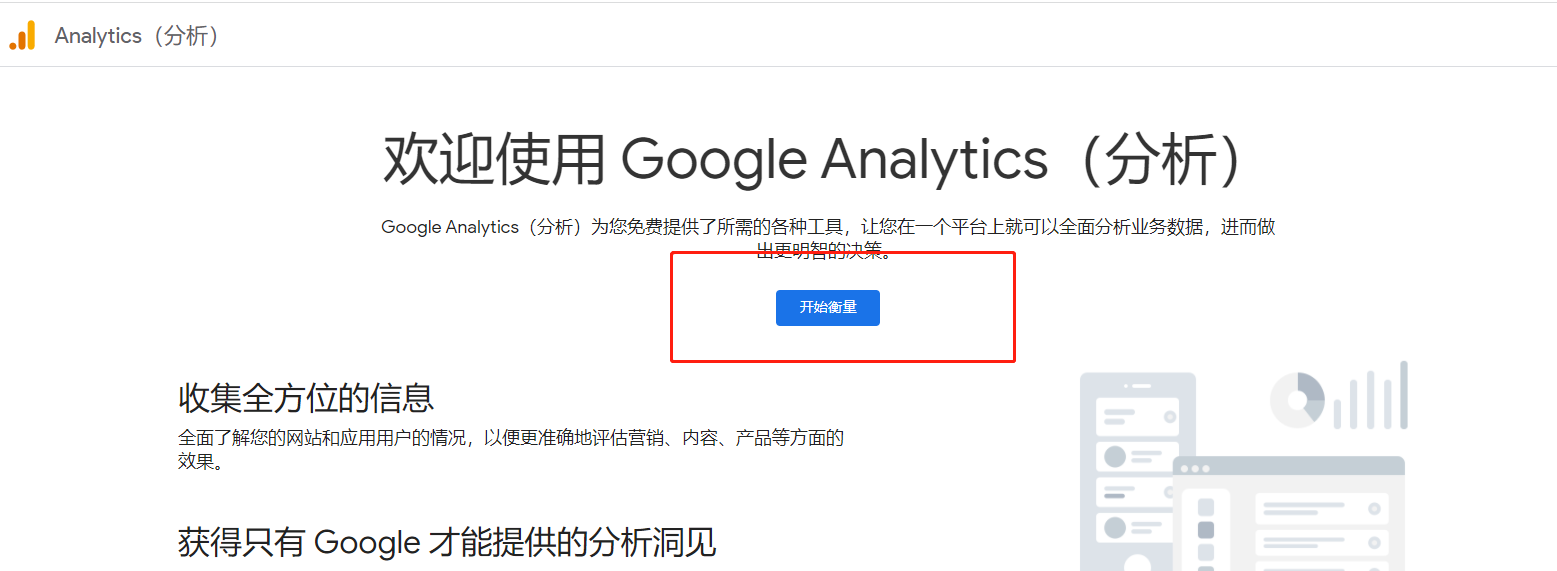Screen dimensions: 1557x571
Task: Click the tallest bar in the bar chart graphic
Action: [1403, 395]
